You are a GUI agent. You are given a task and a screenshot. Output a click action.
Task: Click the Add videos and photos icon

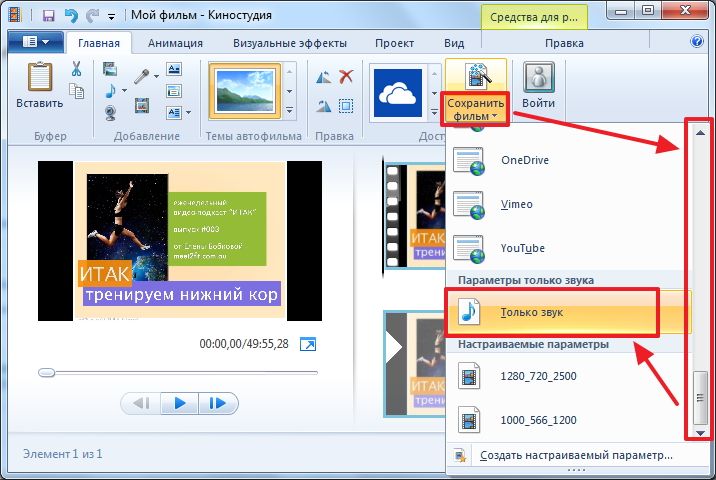point(110,69)
